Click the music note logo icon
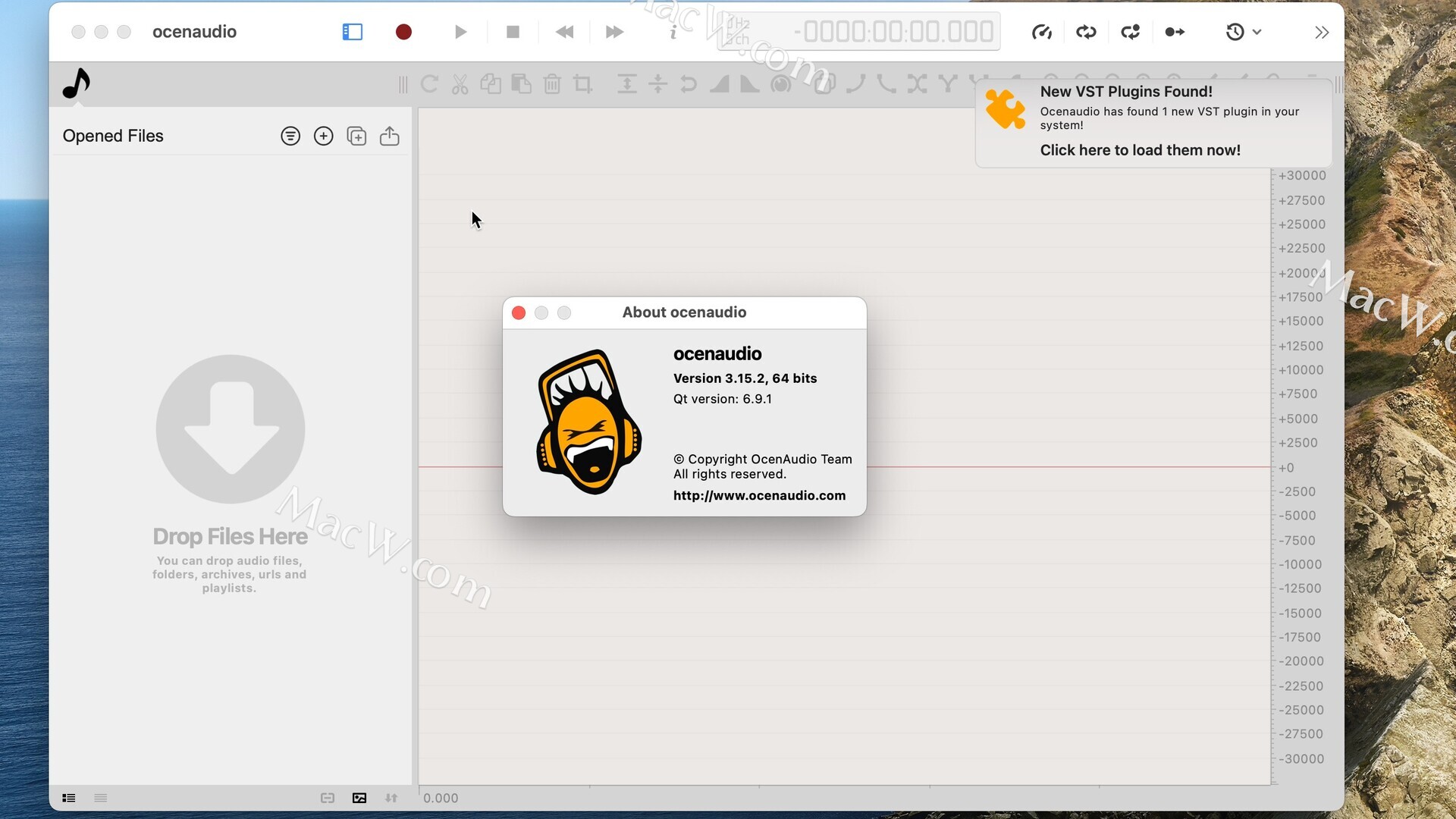The height and width of the screenshot is (819, 1456). [76, 83]
